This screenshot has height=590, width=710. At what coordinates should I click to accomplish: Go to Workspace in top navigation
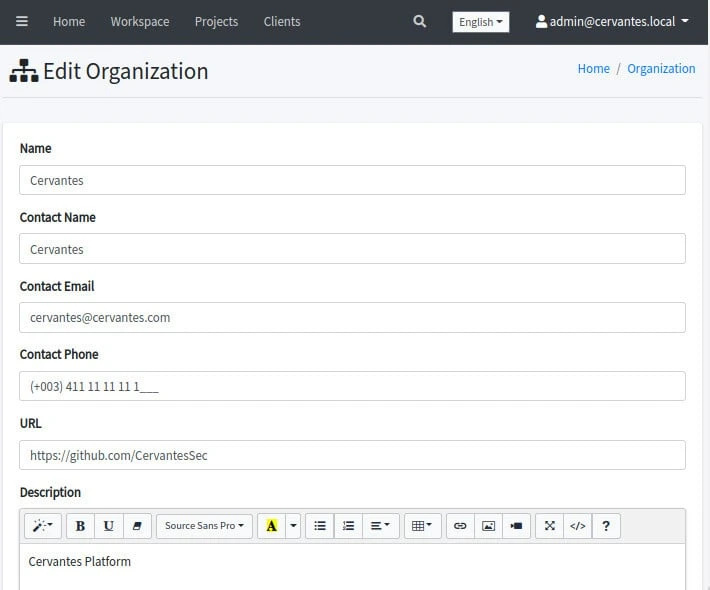140,21
